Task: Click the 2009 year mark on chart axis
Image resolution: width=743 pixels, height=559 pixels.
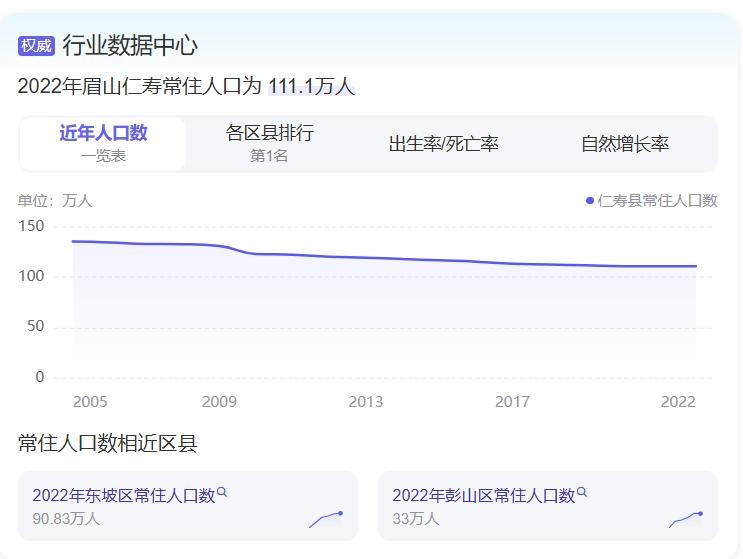Action: pyautogui.click(x=219, y=402)
